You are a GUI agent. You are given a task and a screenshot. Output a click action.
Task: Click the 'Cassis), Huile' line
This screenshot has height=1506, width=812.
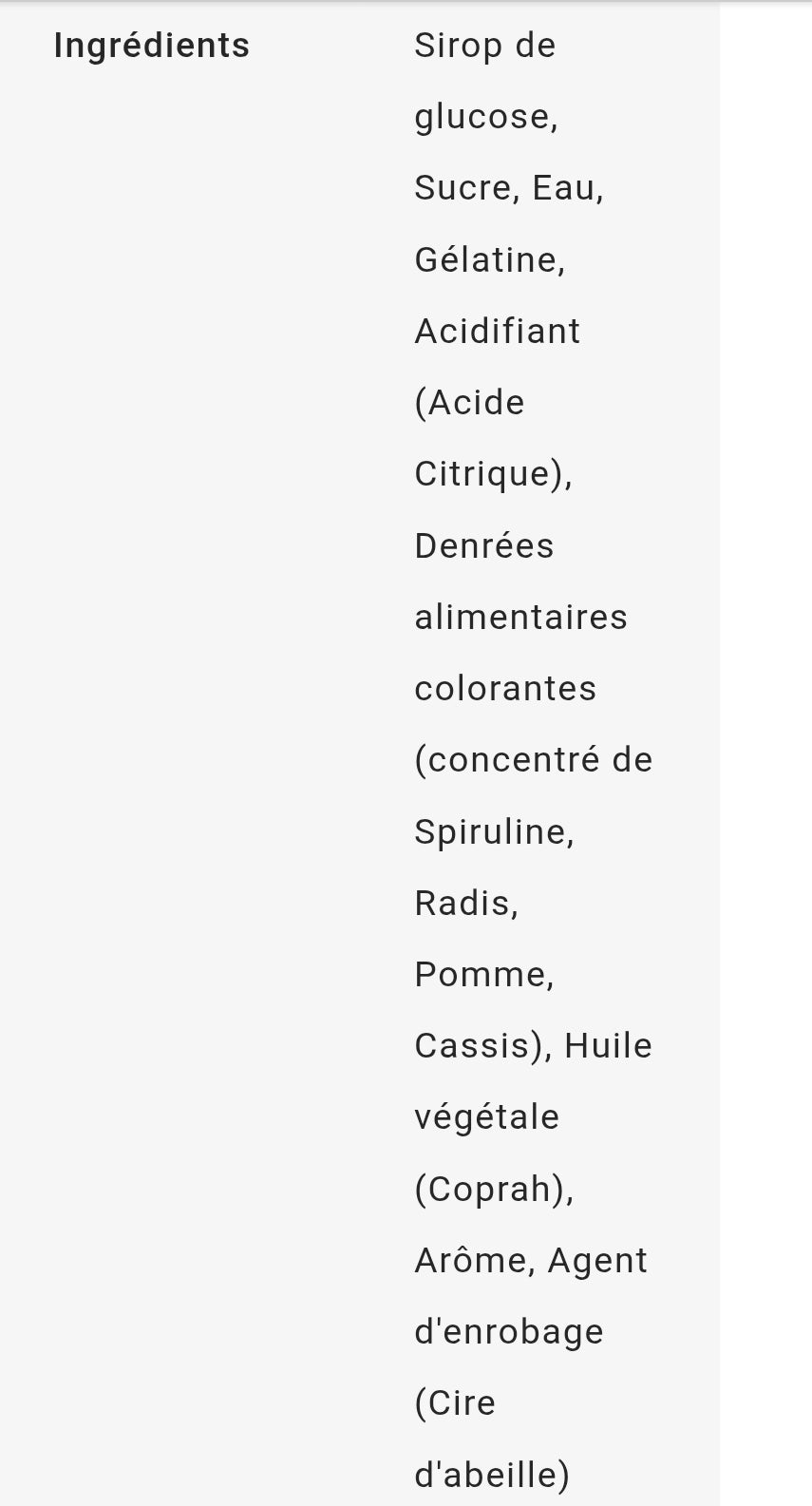pyautogui.click(x=533, y=1046)
